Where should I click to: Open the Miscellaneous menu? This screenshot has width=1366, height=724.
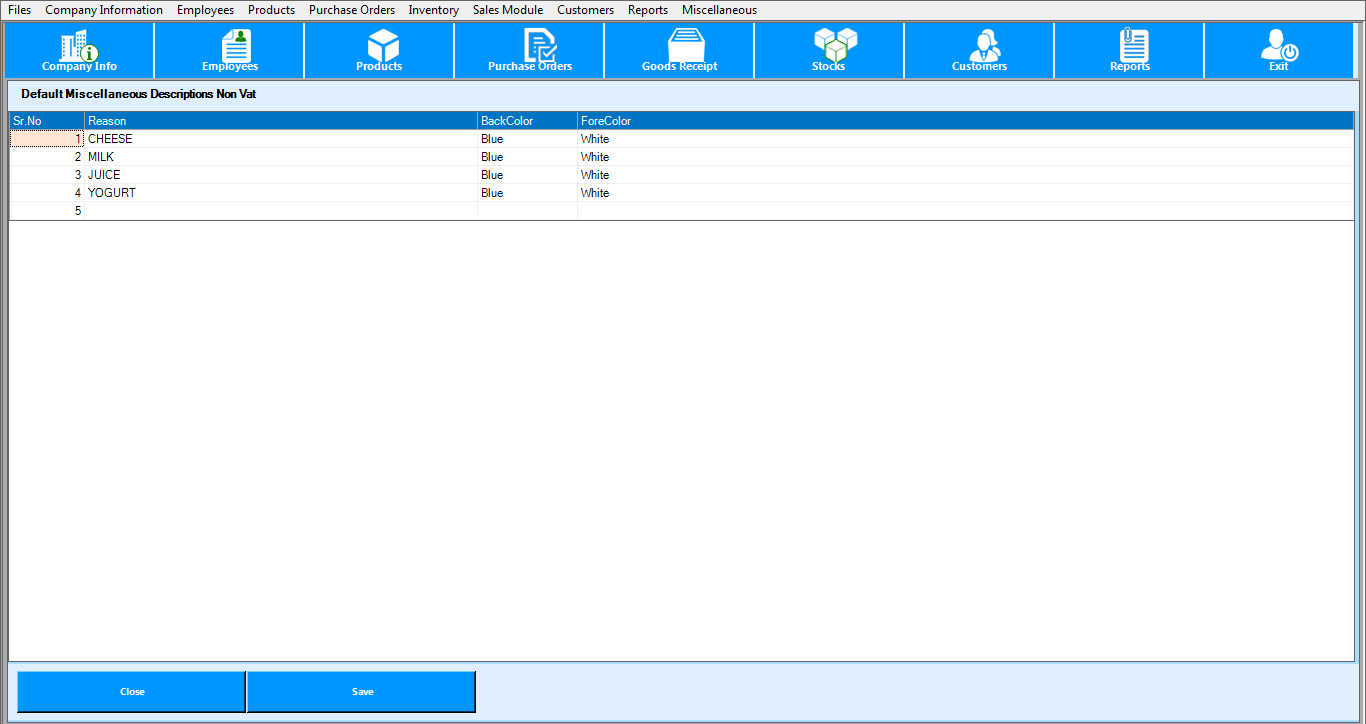pos(718,9)
